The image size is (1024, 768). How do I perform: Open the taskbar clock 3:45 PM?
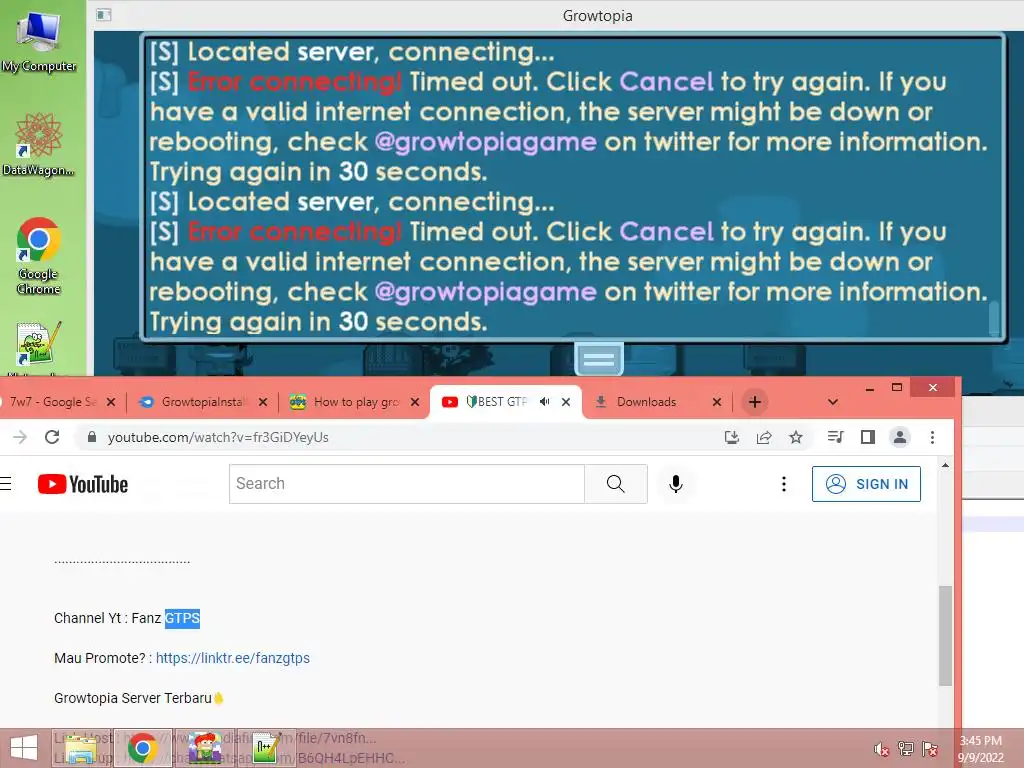click(981, 749)
